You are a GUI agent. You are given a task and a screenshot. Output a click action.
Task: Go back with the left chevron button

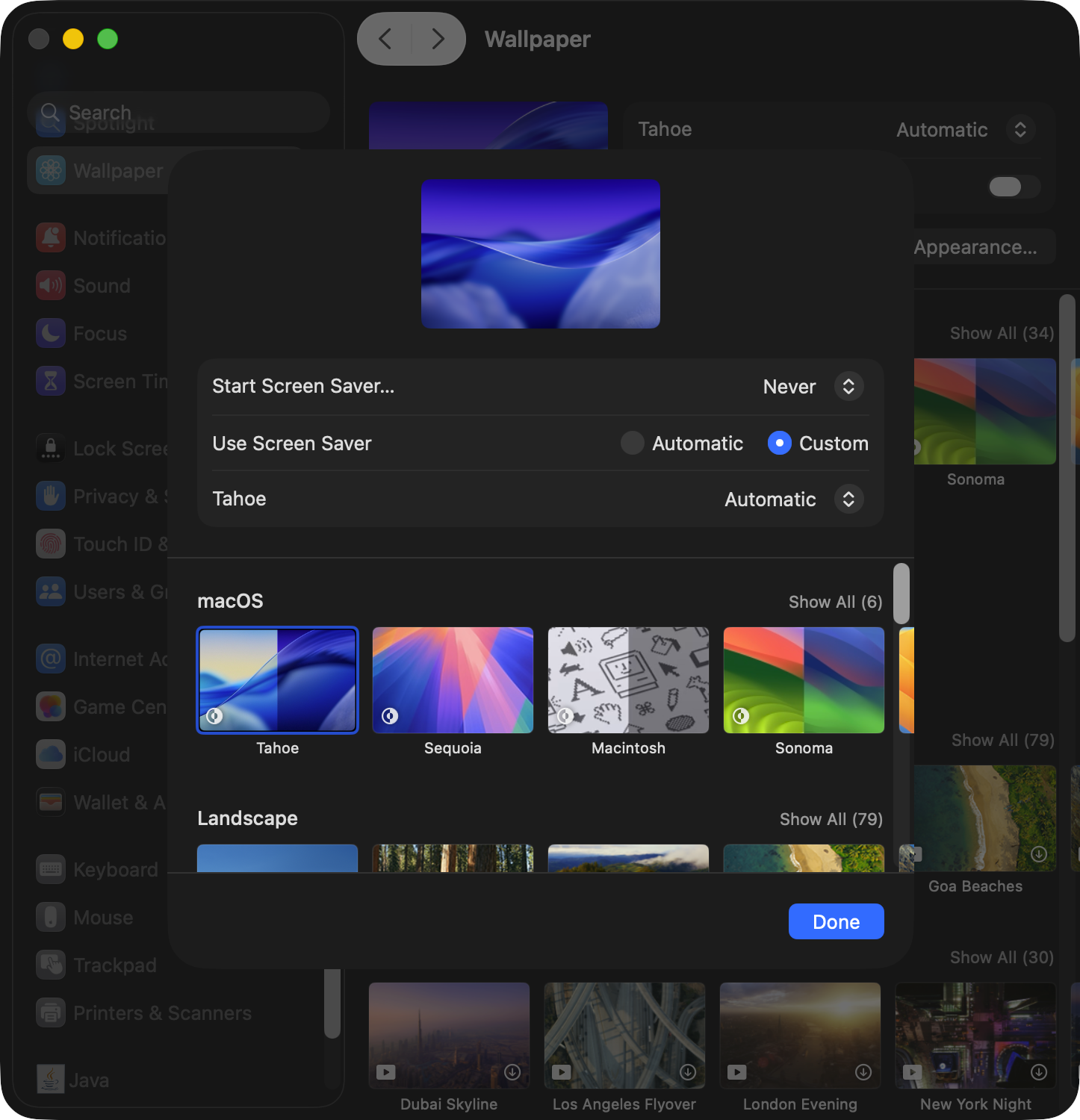point(385,39)
